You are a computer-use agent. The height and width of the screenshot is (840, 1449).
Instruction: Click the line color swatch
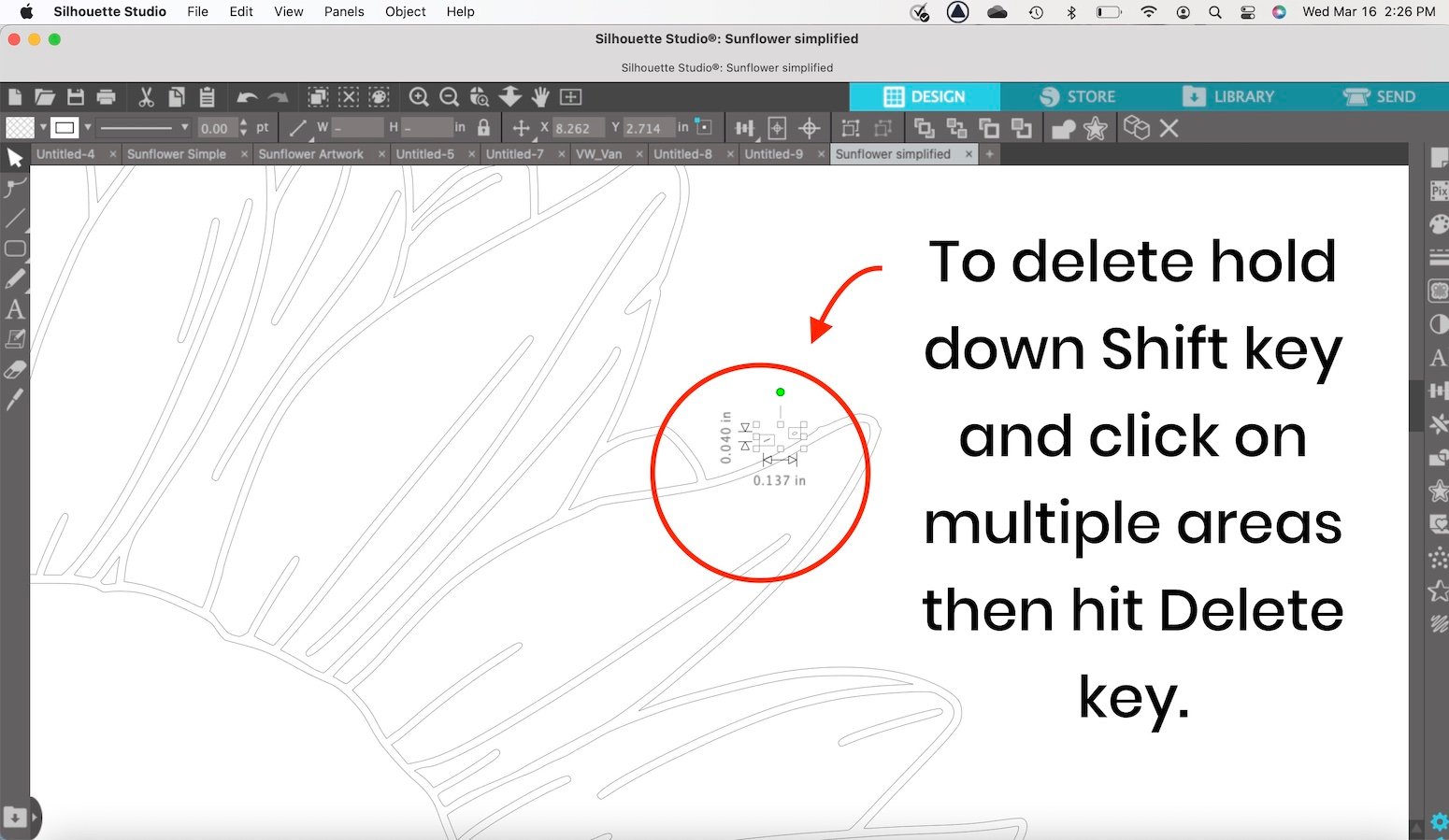pos(65,127)
